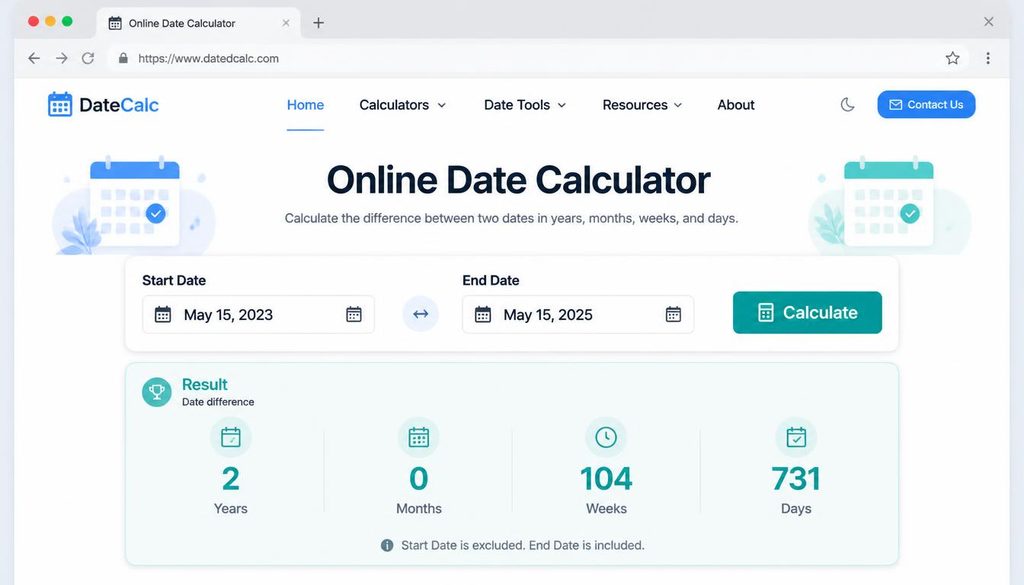Go back with the browser back arrow

coord(34,58)
